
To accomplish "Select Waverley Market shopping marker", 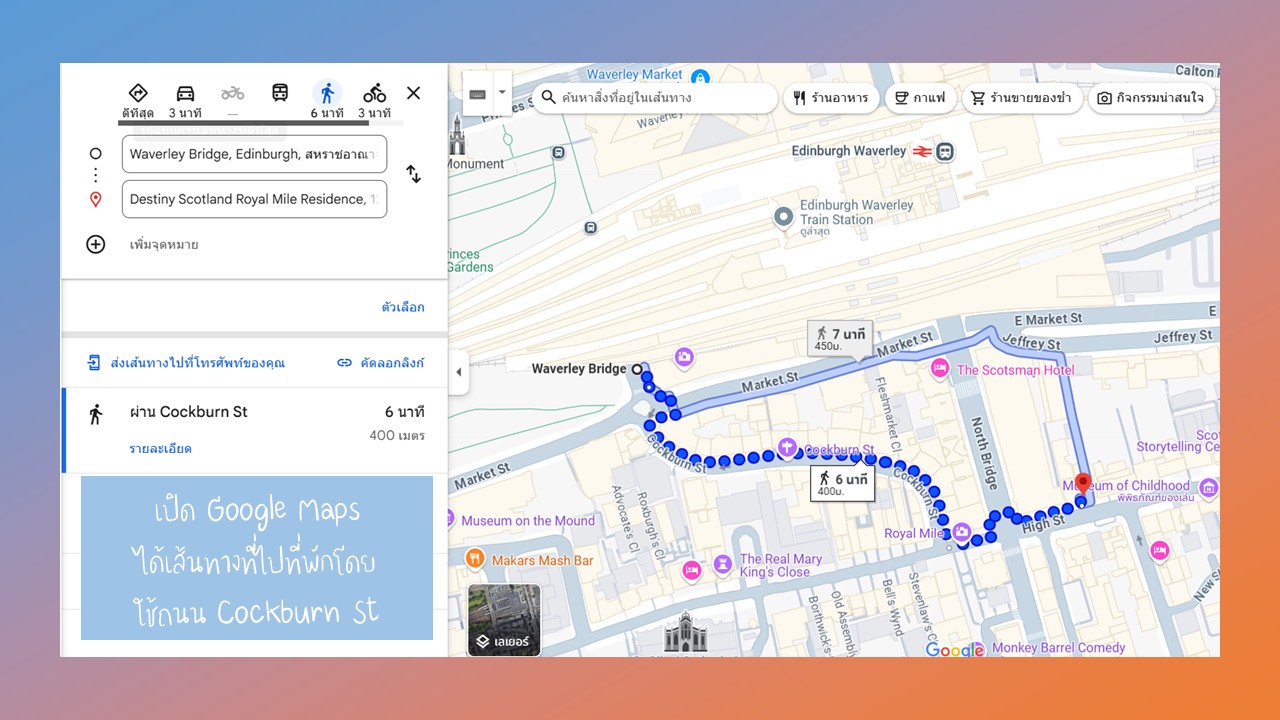I will click(700, 76).
